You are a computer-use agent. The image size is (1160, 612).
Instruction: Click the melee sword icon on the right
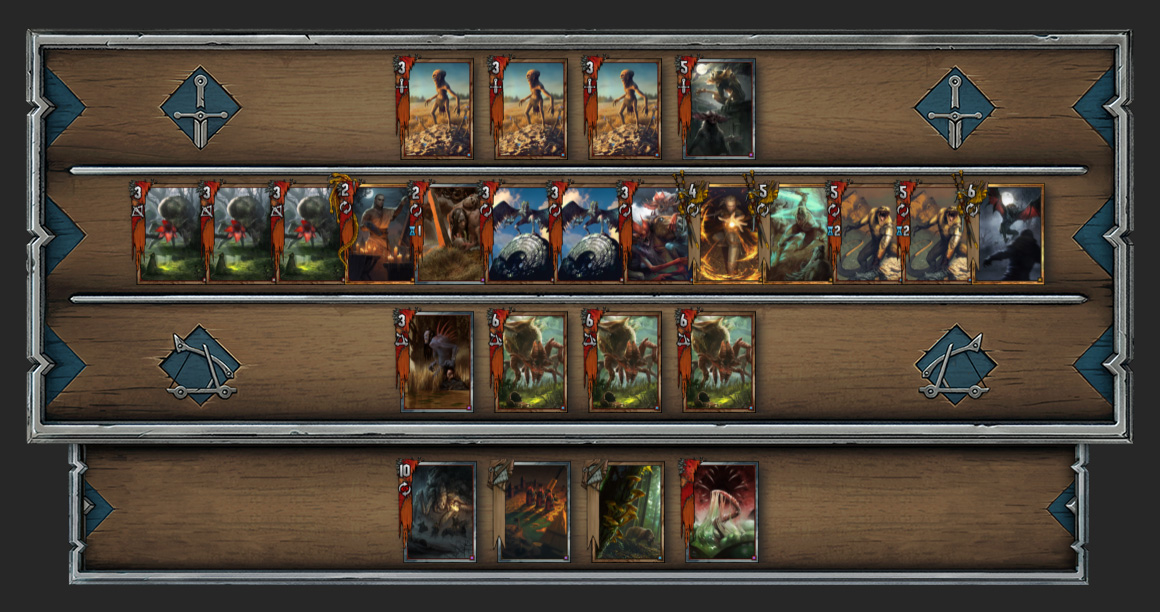point(955,108)
